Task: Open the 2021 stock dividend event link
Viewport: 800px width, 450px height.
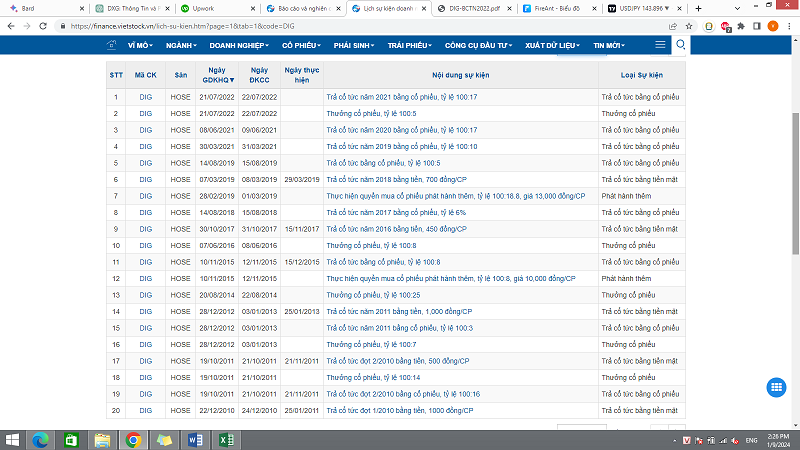Action: pos(402,97)
